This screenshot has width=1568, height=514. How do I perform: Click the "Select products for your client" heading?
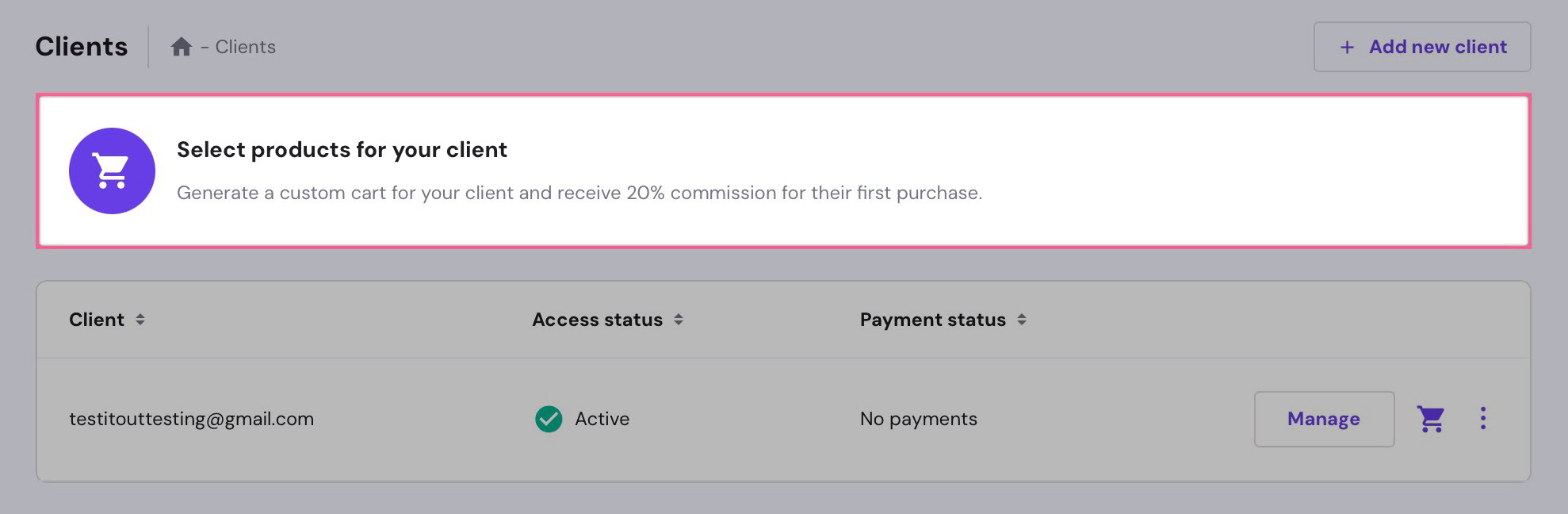tap(342, 150)
